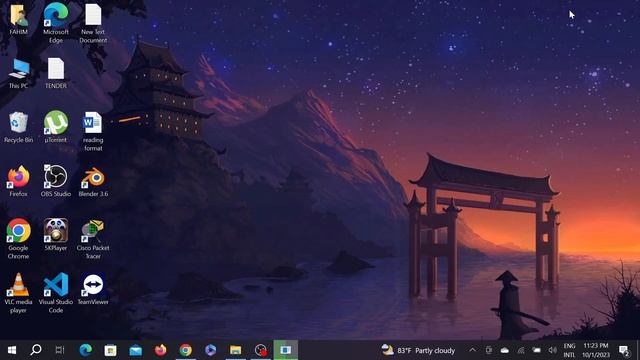Open the notification Action Center
This screenshot has height=360, width=640.
(624, 350)
